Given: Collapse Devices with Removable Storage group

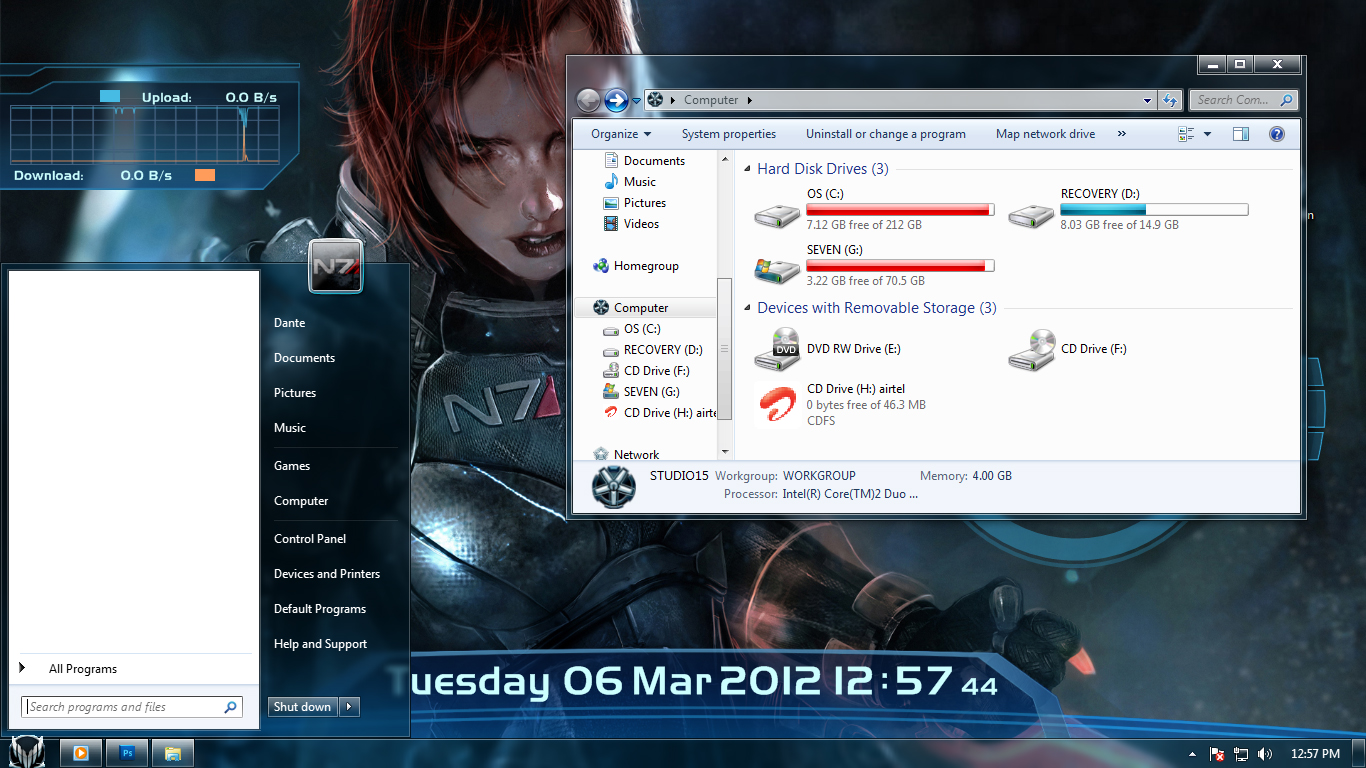Looking at the screenshot, I should tap(749, 309).
